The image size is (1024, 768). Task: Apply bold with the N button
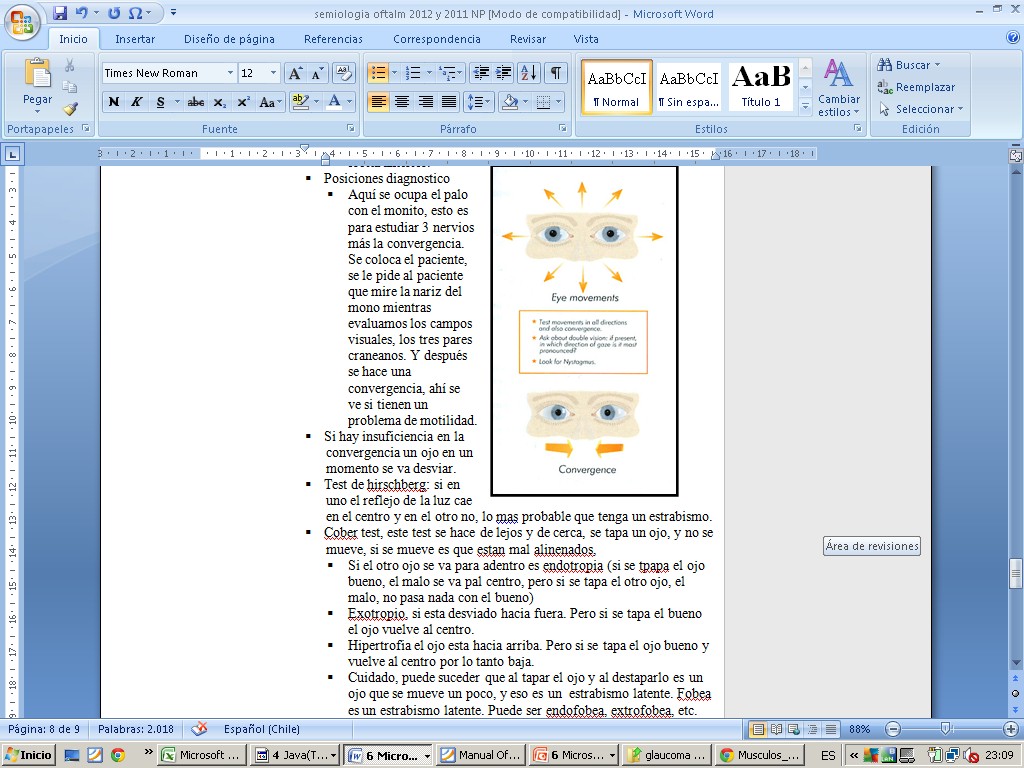(114, 102)
